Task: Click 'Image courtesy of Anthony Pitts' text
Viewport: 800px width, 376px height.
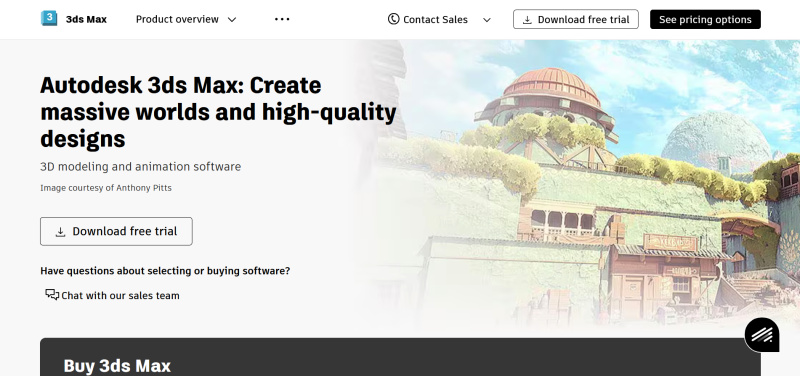Action: coord(106,188)
